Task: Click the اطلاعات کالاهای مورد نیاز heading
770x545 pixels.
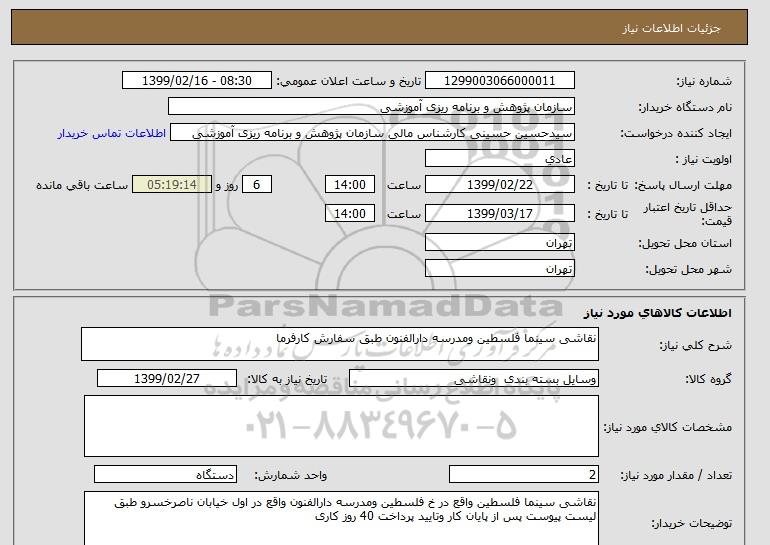Action: (658, 313)
